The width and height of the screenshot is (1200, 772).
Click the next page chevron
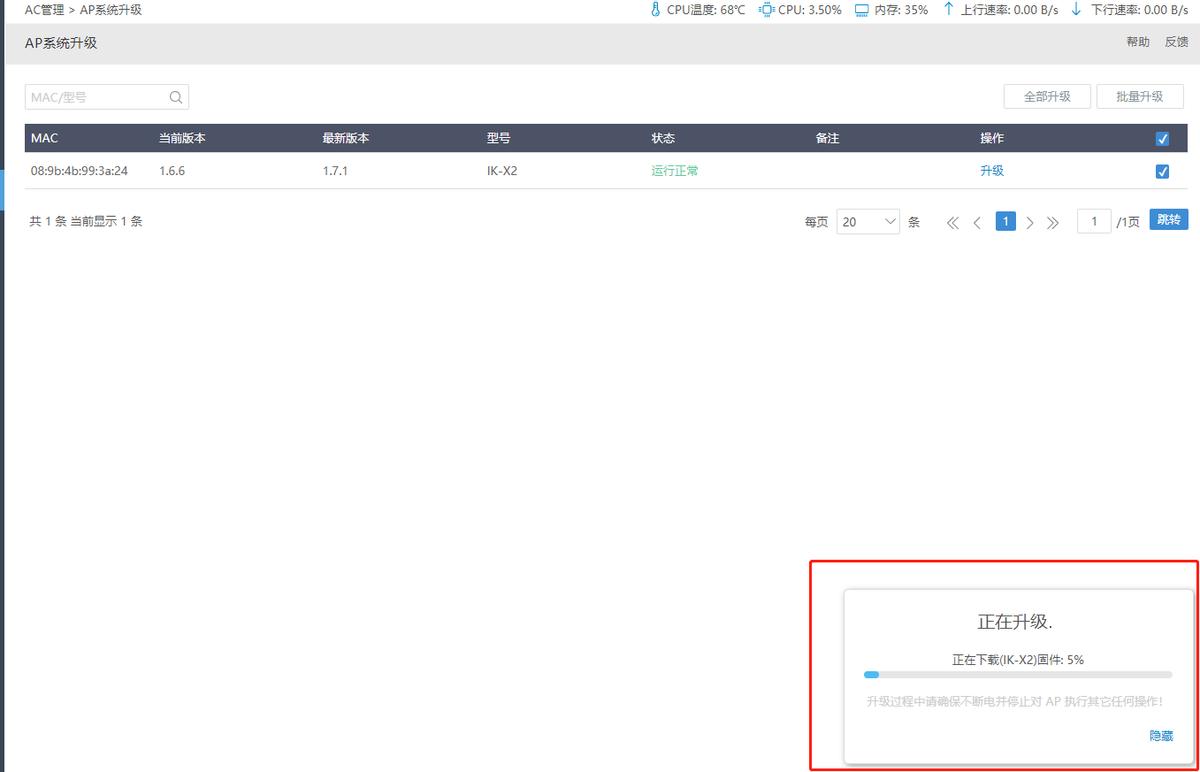pos(1030,221)
